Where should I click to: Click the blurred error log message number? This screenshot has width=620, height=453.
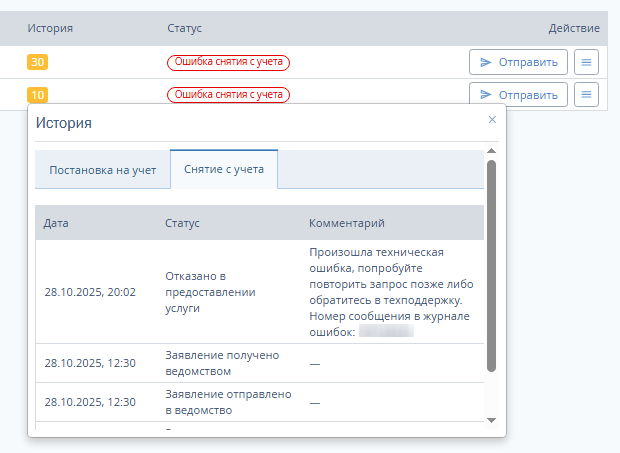[x=386, y=332]
